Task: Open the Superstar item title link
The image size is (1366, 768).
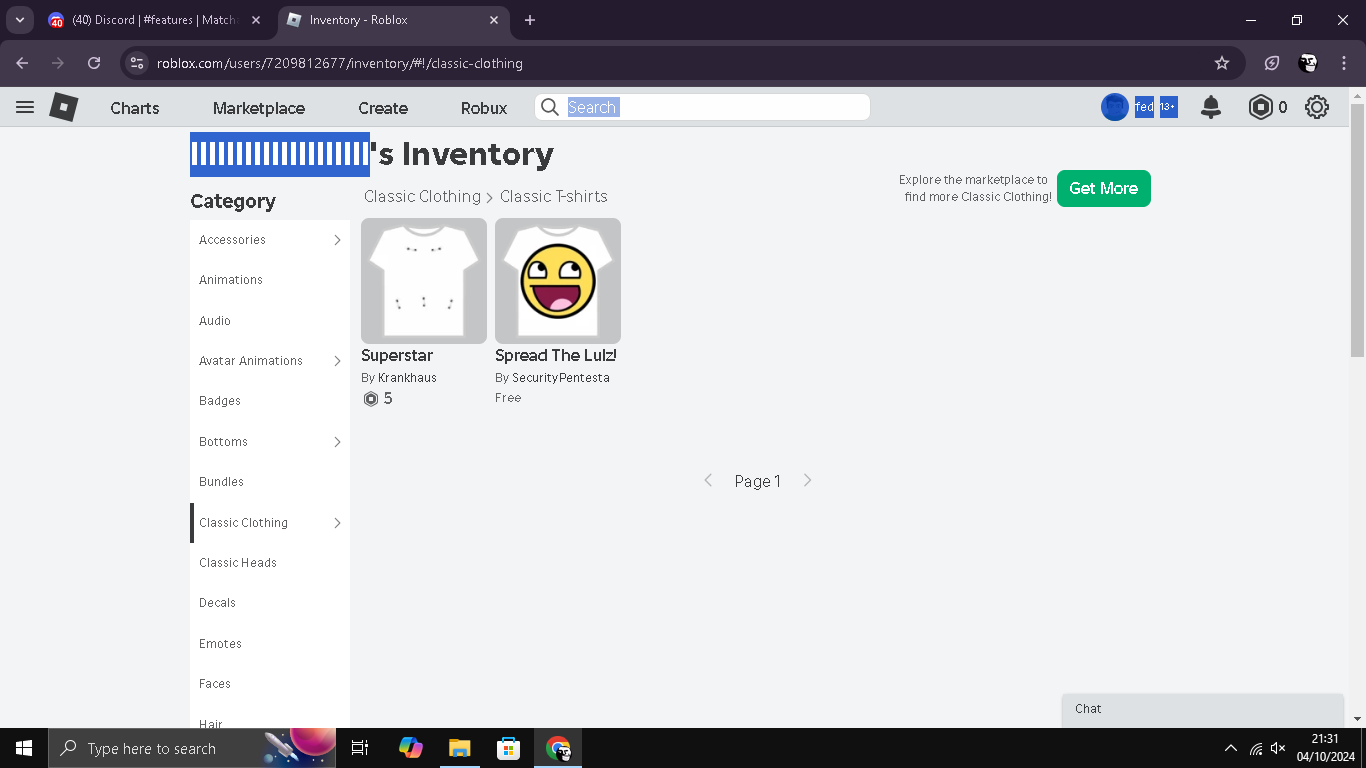Action: [x=397, y=356]
